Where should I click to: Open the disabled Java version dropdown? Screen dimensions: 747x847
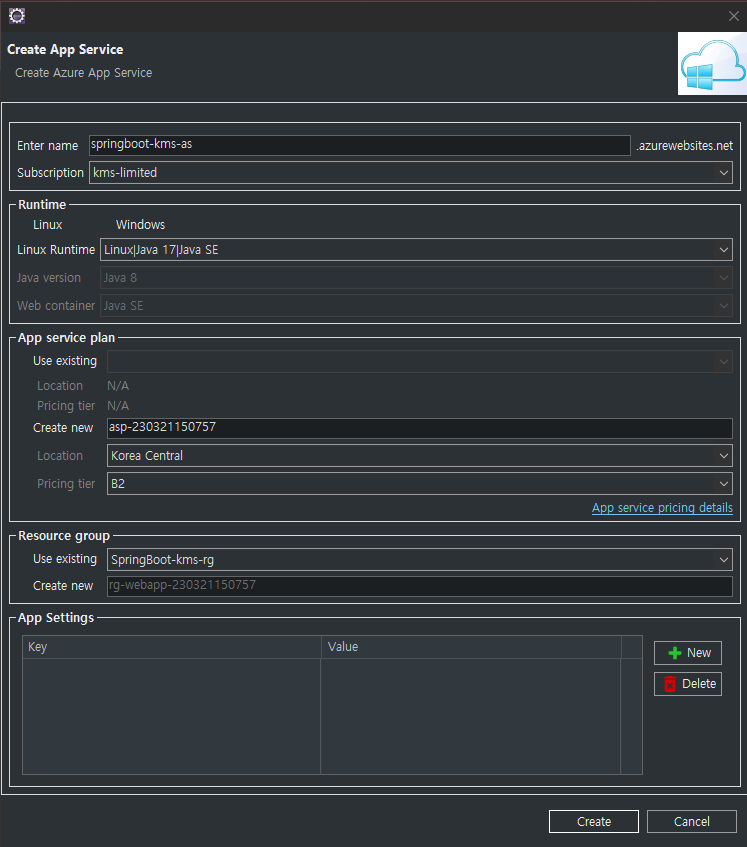416,278
